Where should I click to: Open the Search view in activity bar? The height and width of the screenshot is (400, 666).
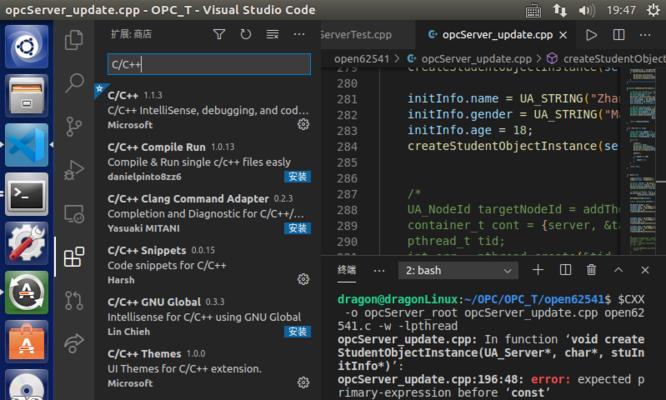tap(74, 83)
